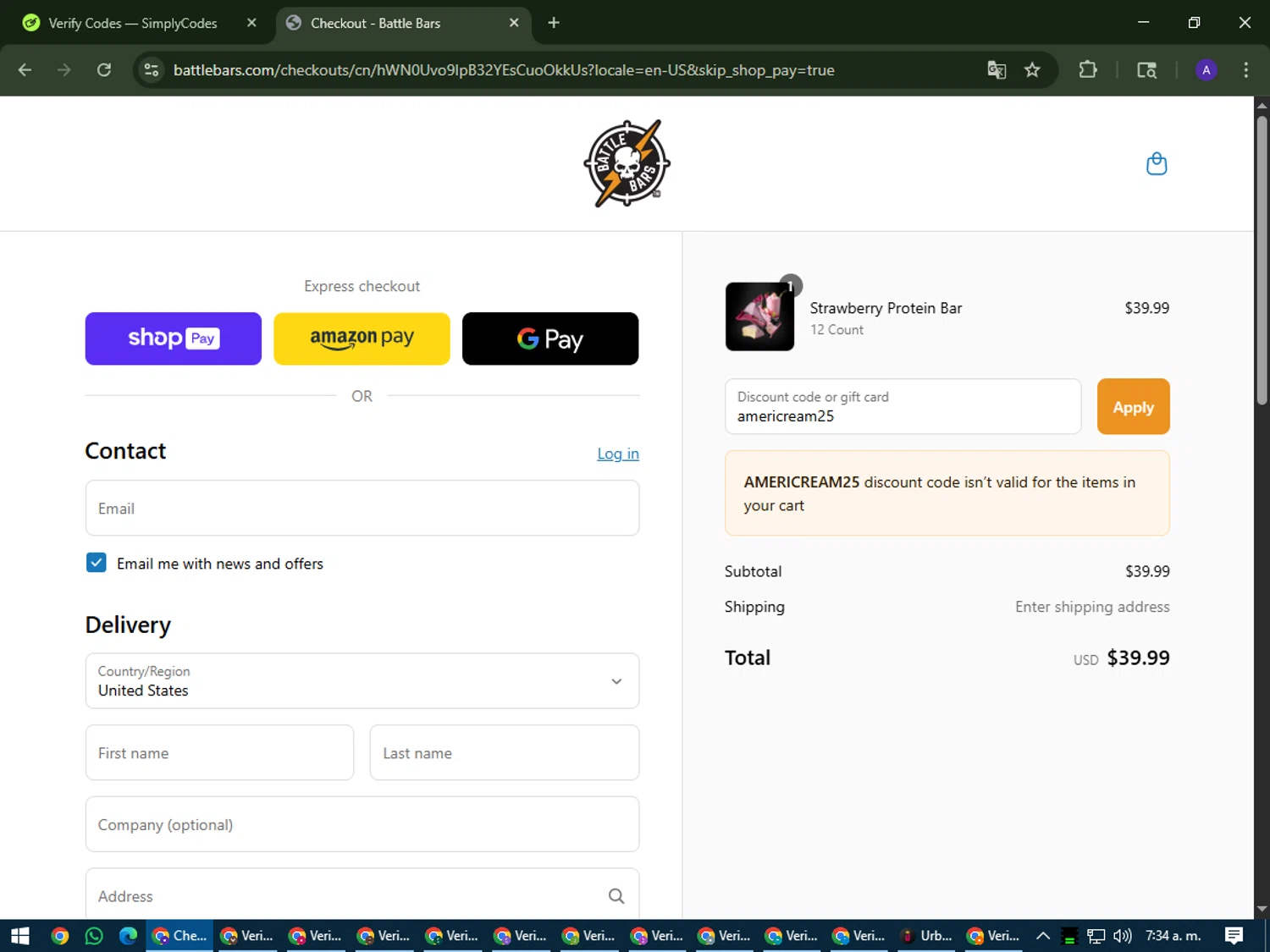
Task: View site information icon in address bar
Action: (152, 70)
